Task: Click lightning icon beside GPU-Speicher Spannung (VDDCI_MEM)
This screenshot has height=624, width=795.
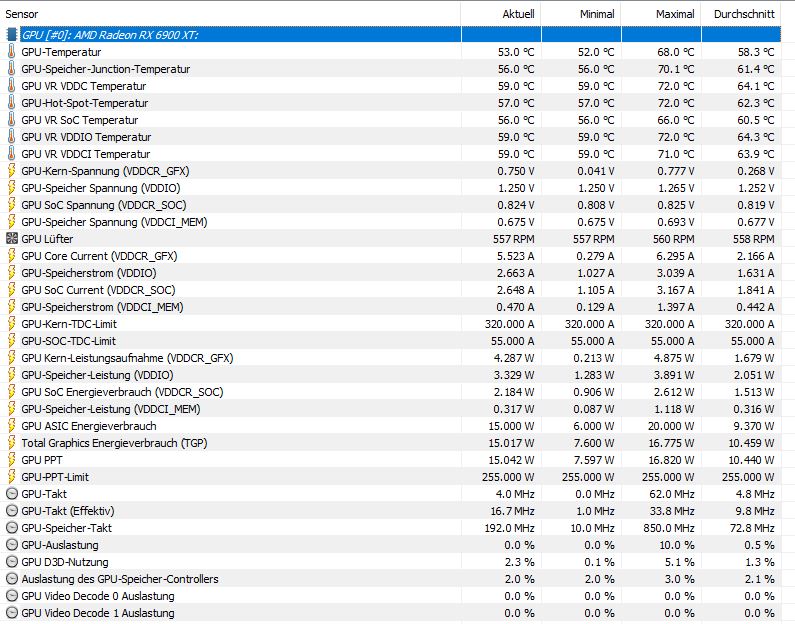Action: point(12,222)
